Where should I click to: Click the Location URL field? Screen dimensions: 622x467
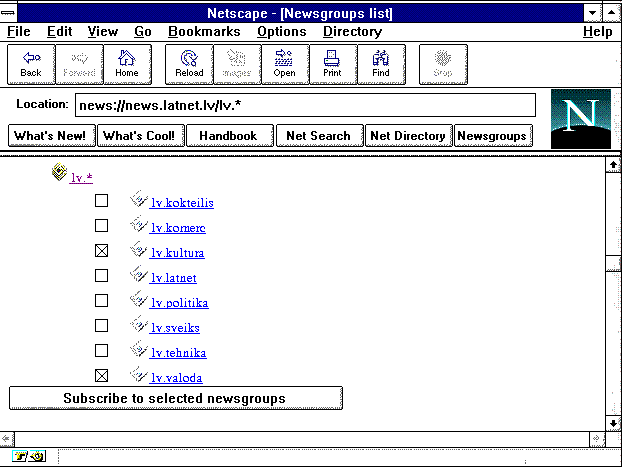(x=305, y=105)
